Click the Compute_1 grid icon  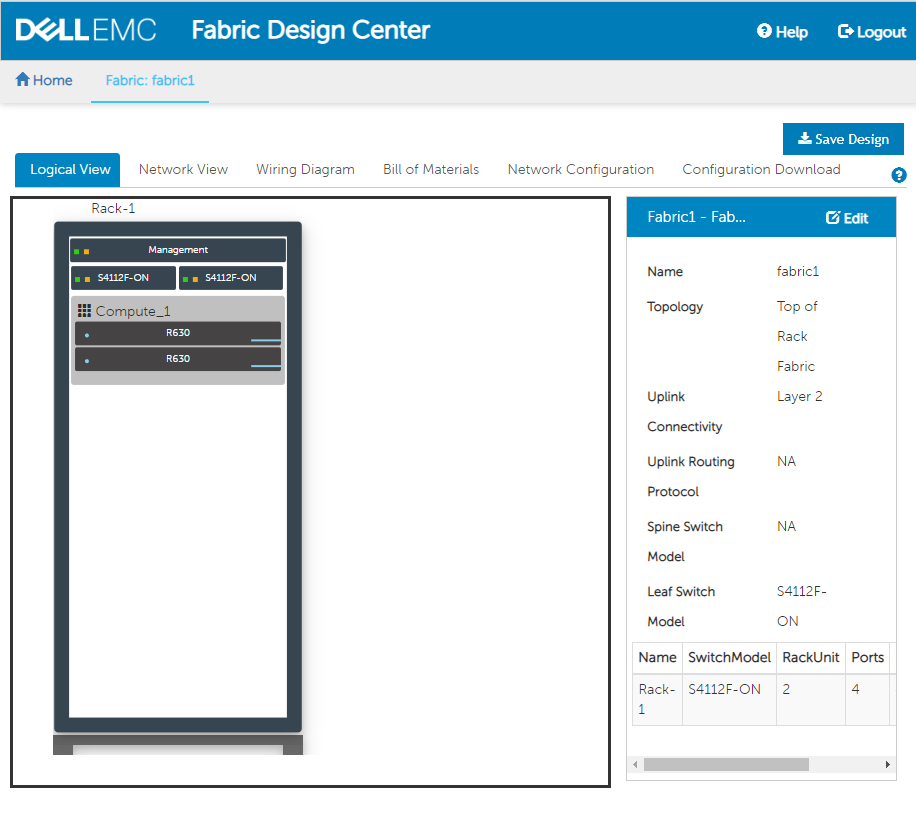(84, 311)
